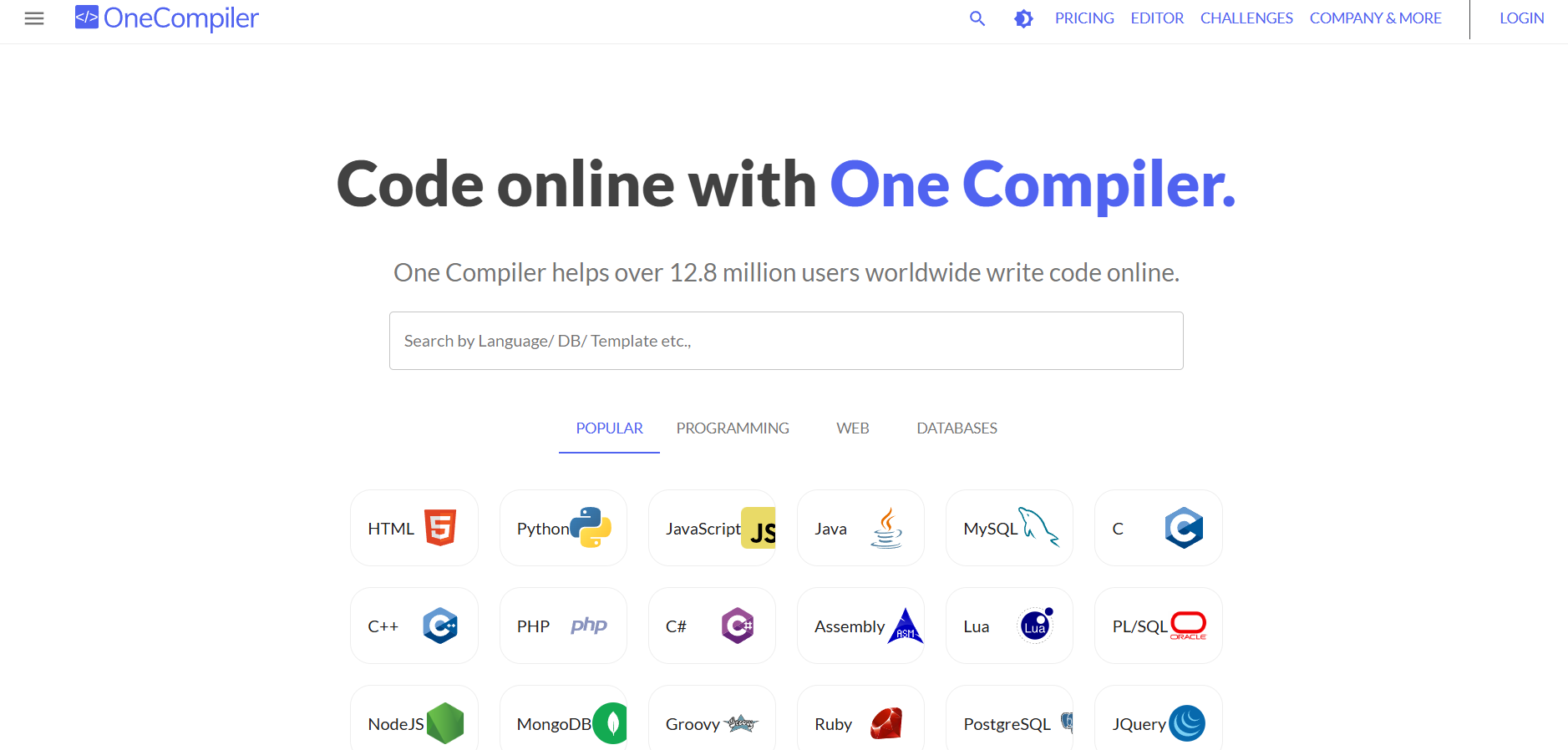The height and width of the screenshot is (750, 1568).
Task: Open the Java coffee cup icon
Action: click(x=886, y=528)
